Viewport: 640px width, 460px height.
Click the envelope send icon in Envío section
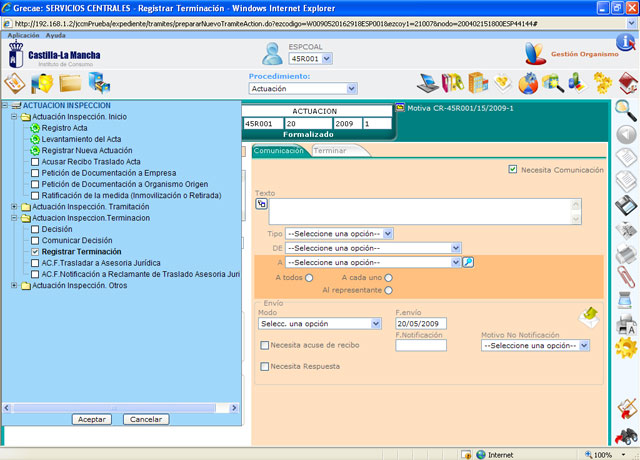589,318
